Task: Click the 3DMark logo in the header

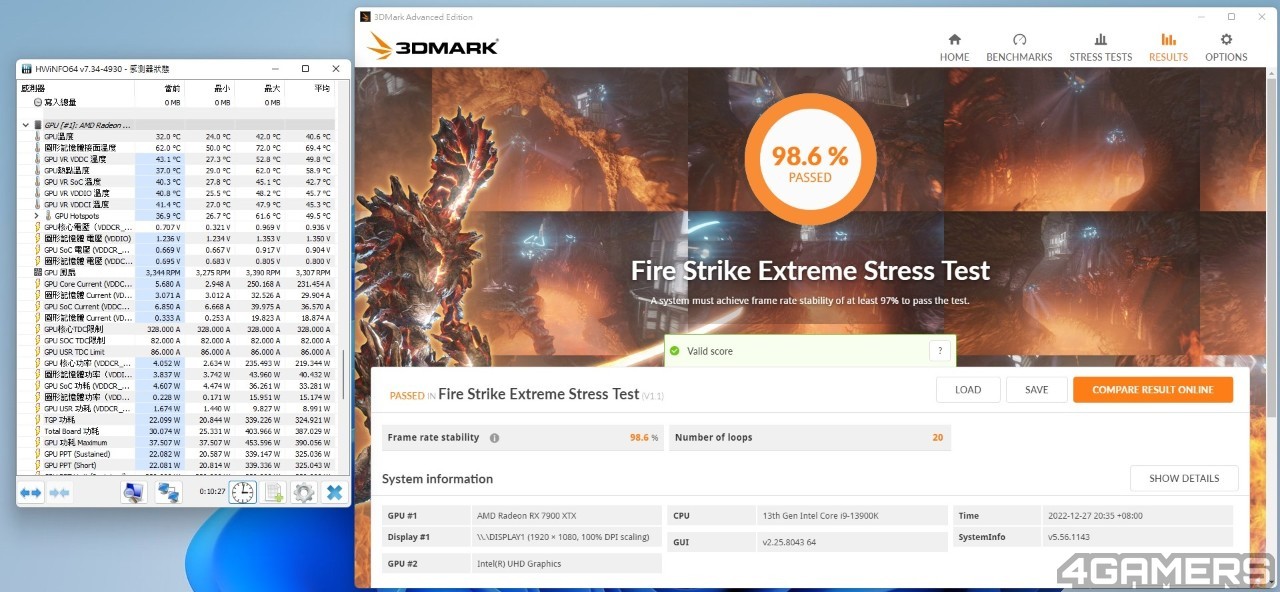Action: 432,46
